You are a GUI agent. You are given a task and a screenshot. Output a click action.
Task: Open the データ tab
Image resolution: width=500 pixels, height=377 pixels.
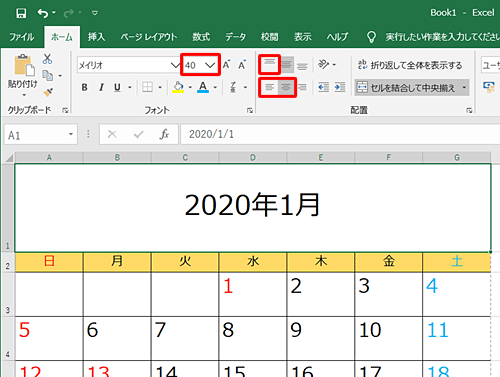click(x=235, y=37)
